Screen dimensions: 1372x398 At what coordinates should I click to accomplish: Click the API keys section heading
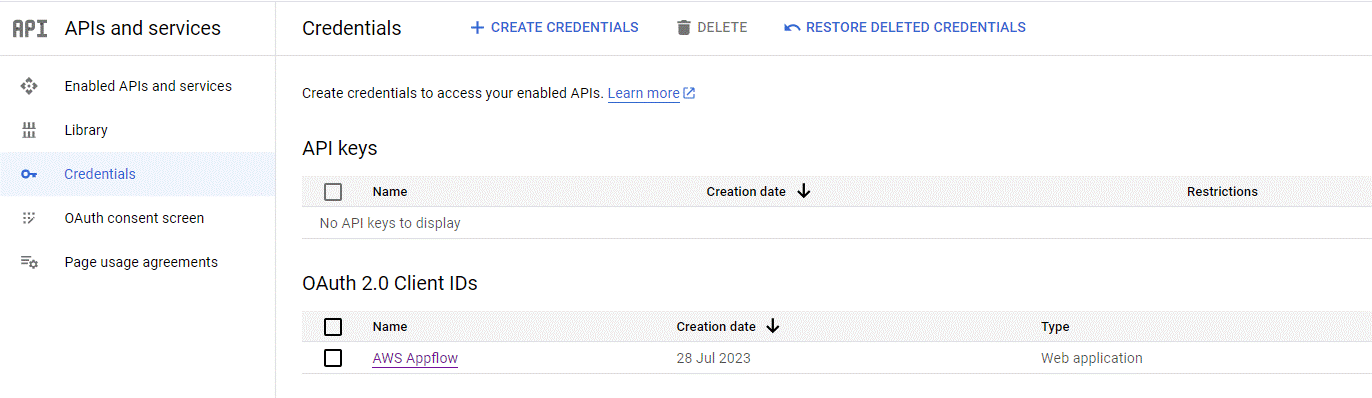(340, 148)
